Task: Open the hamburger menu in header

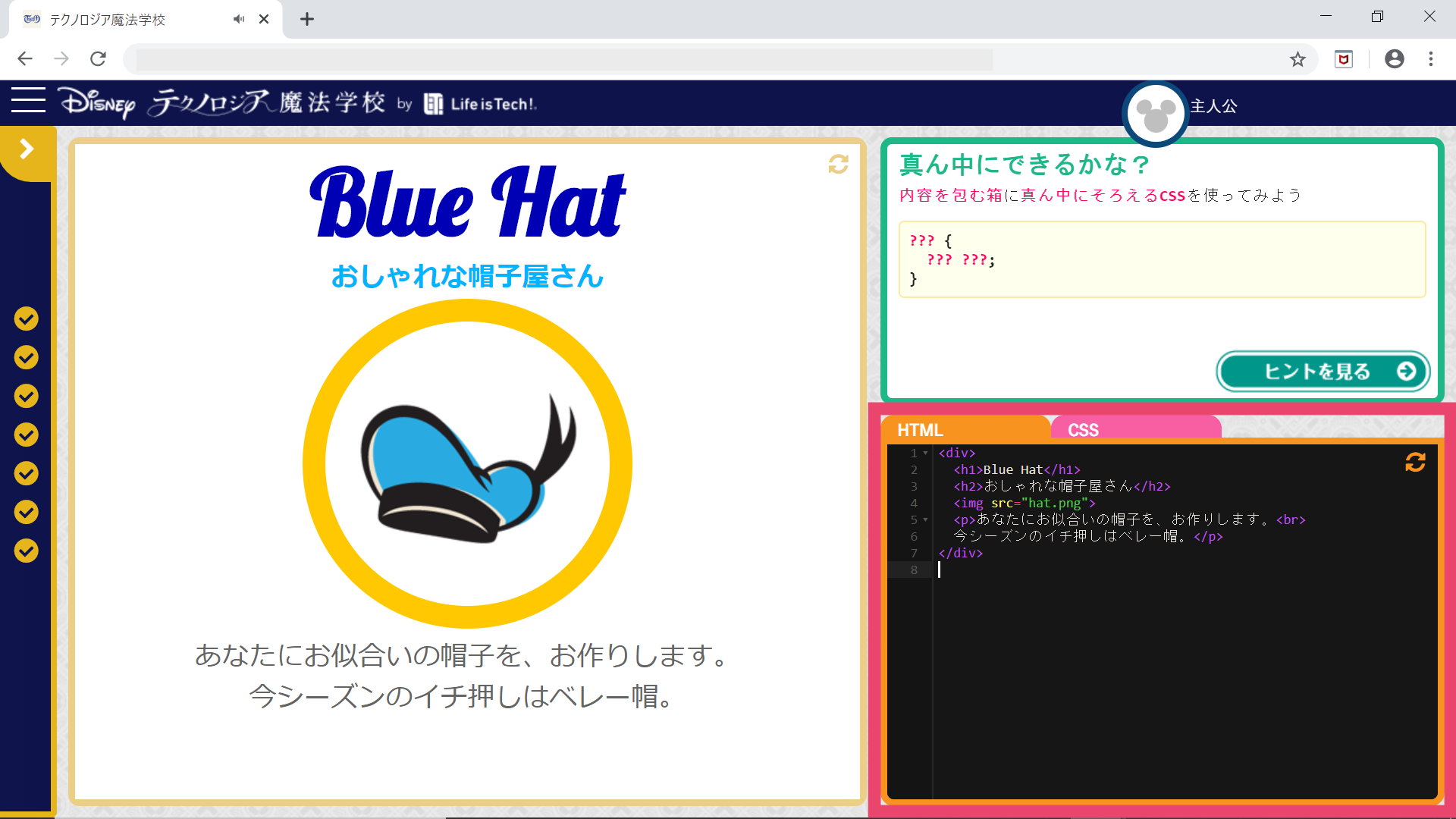Action: [x=28, y=99]
